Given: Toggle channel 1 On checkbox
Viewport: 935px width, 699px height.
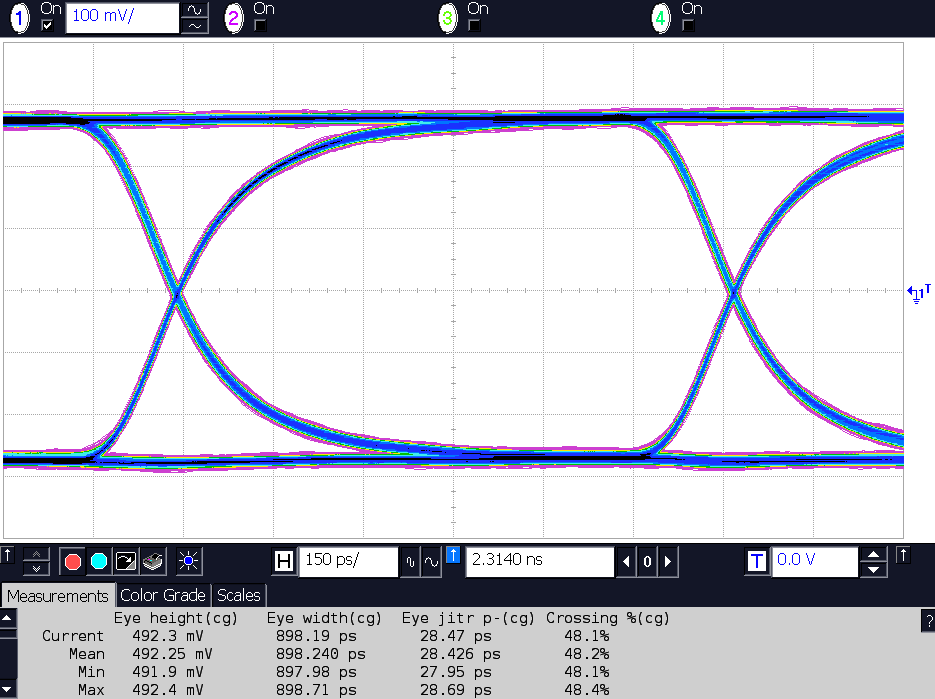Looking at the screenshot, I should pos(47,25).
